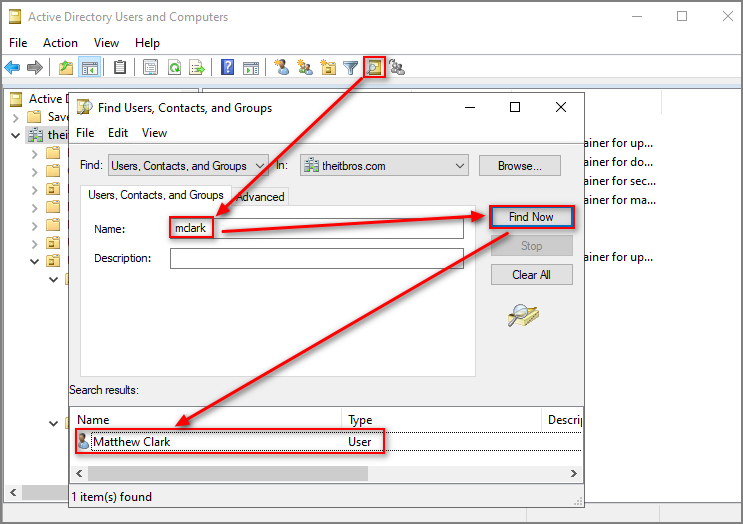Image resolution: width=743 pixels, height=524 pixels.
Task: Click the results horizontal scrollbar thumb
Action: [228, 473]
